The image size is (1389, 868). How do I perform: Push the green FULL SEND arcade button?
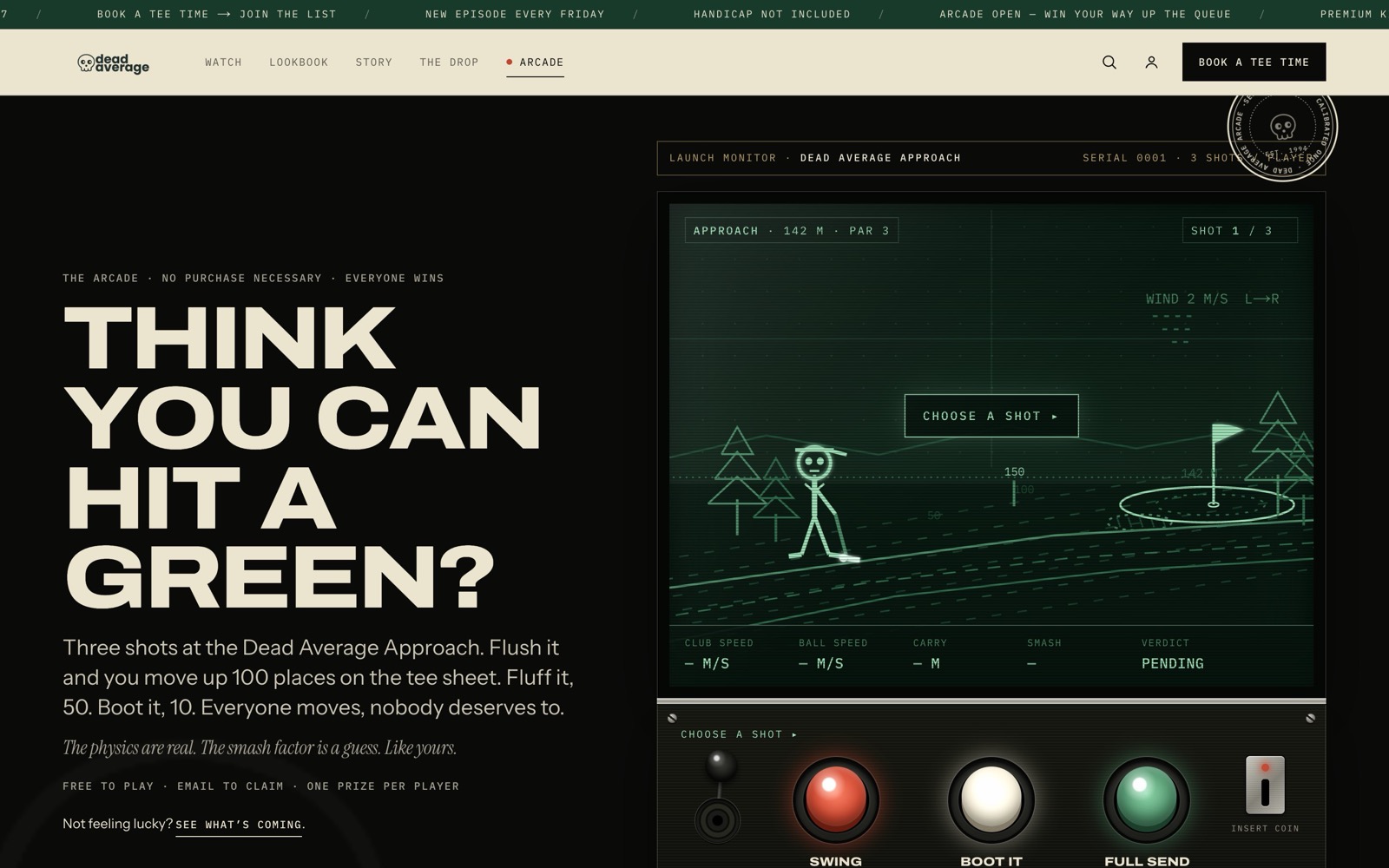click(x=1146, y=799)
